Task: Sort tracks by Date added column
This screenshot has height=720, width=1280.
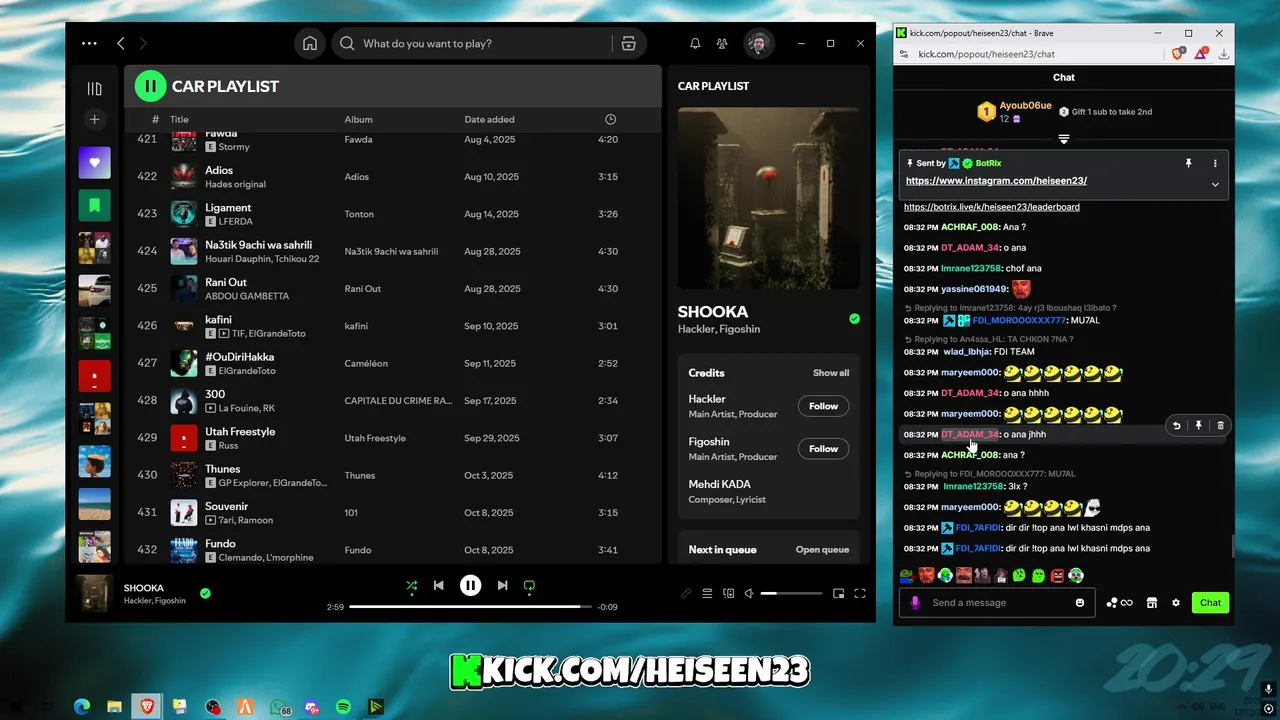Action: point(489,119)
